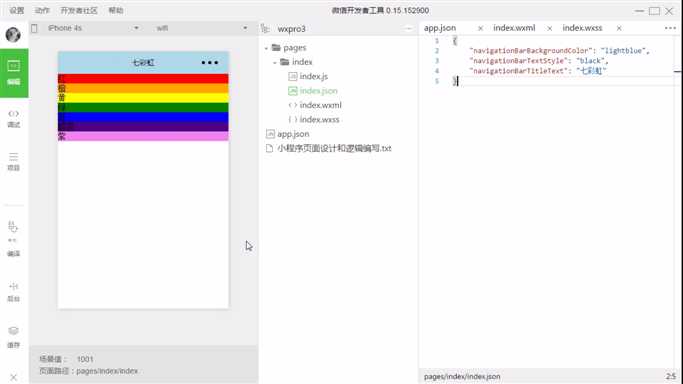Click the 七彩虹 title in the simulator
683x384 pixels.
(143, 63)
